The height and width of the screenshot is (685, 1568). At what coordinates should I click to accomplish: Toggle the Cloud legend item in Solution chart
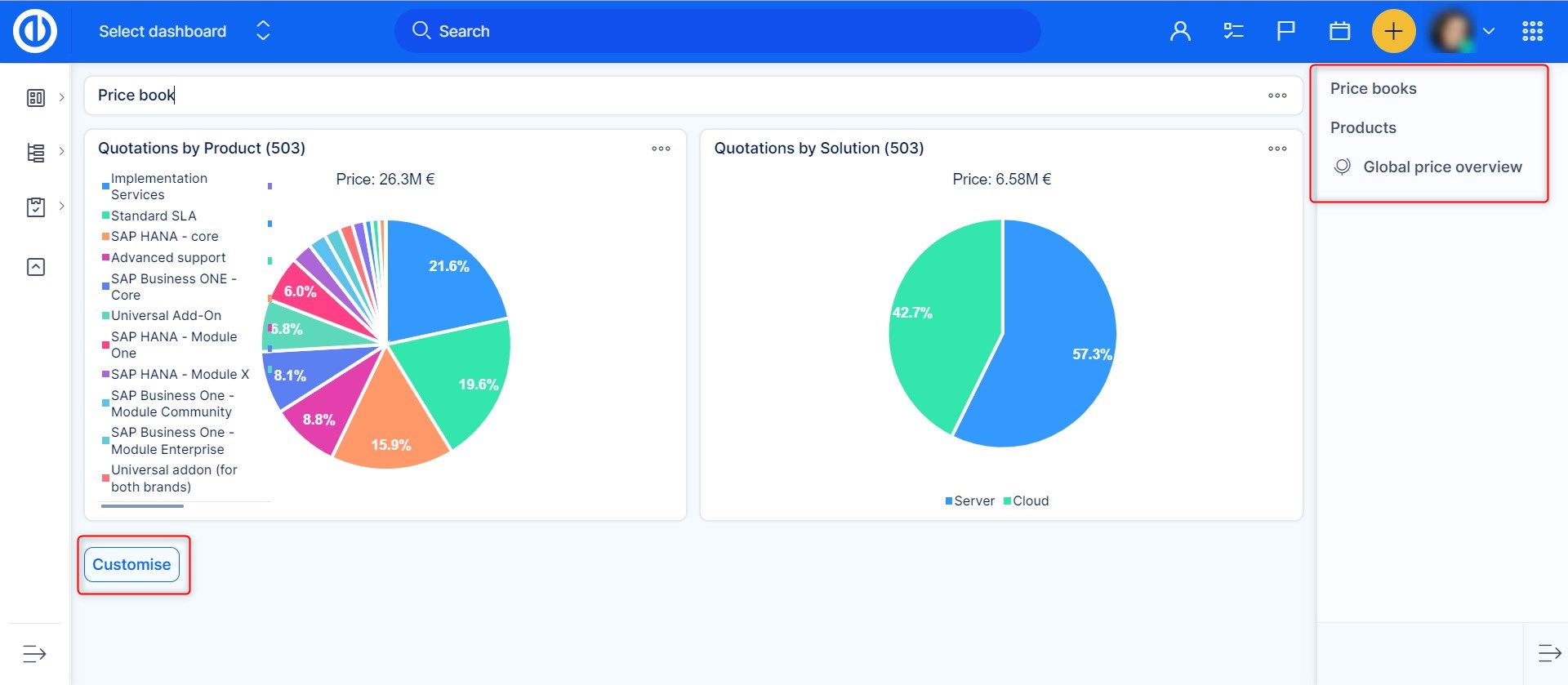click(1027, 500)
